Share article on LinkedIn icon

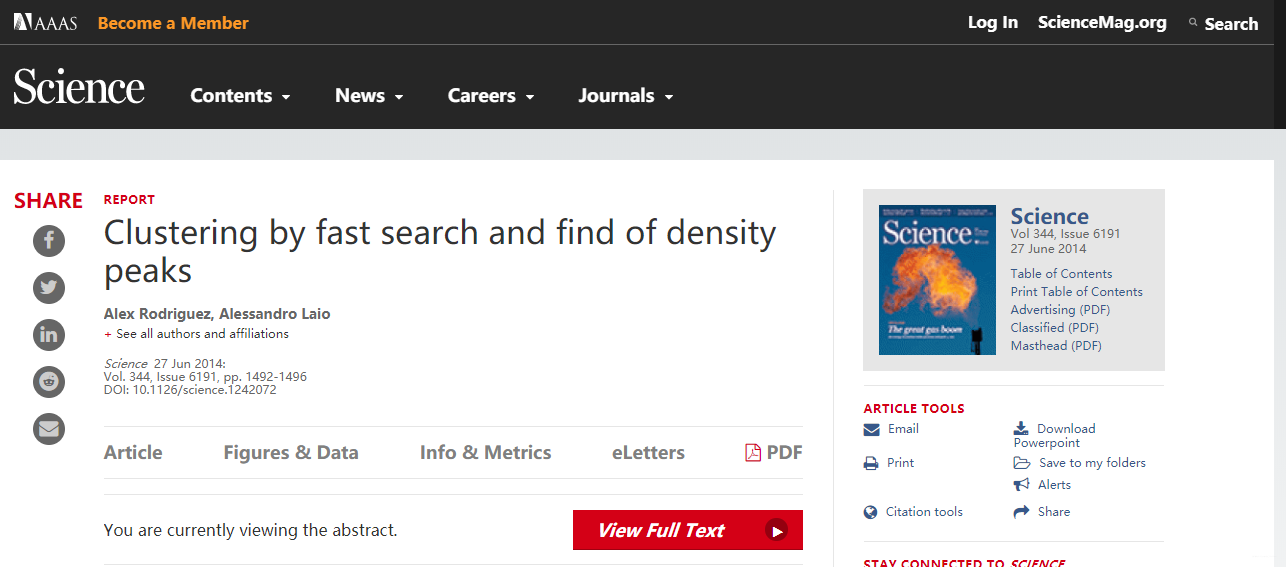point(49,335)
